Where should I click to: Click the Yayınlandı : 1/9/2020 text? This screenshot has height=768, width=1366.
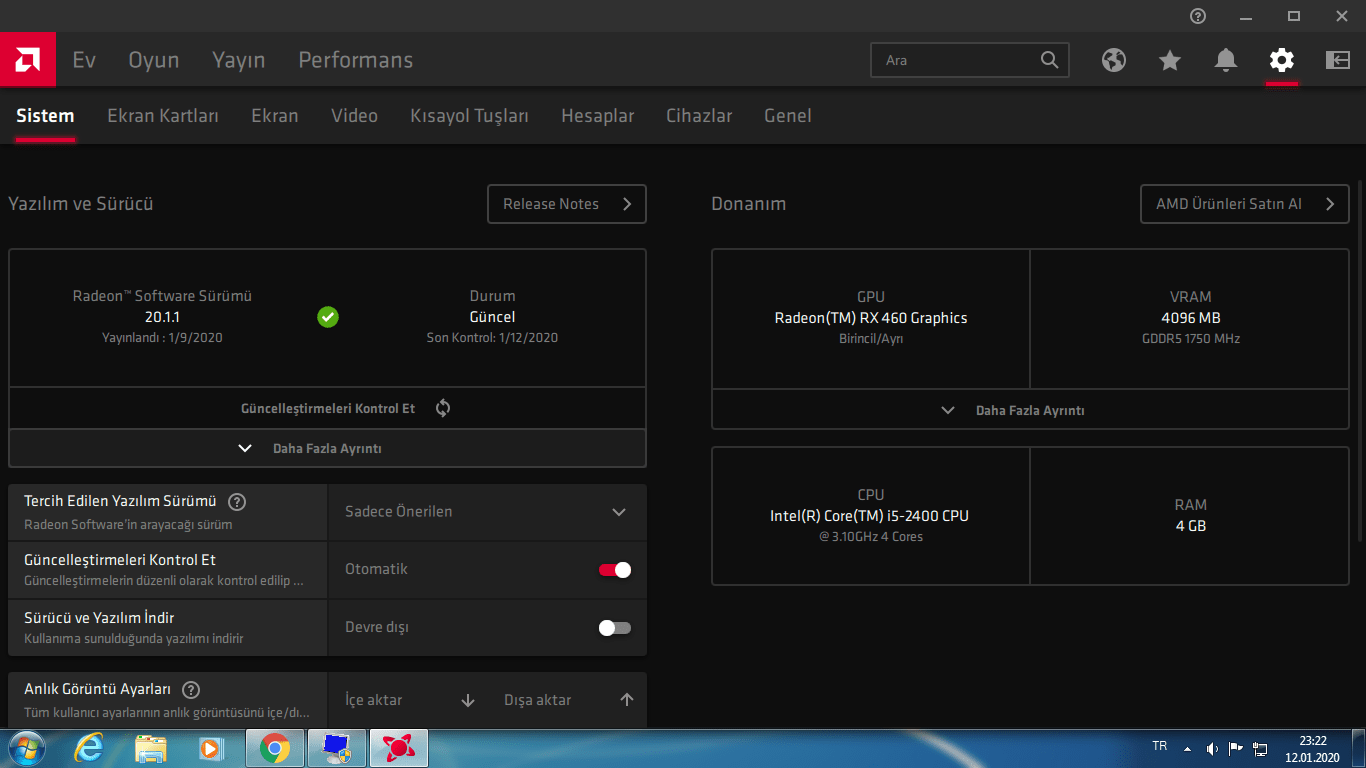[162, 338]
